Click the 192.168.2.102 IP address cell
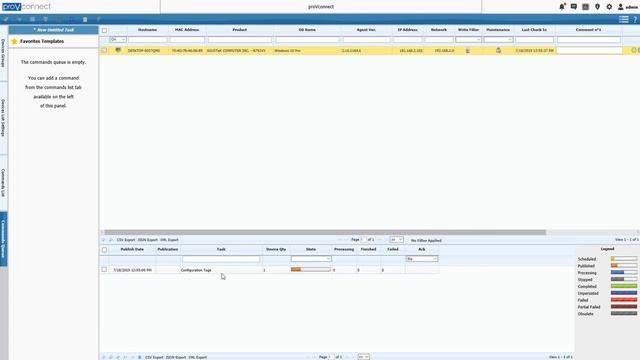This screenshot has height=360, width=640. pos(411,51)
